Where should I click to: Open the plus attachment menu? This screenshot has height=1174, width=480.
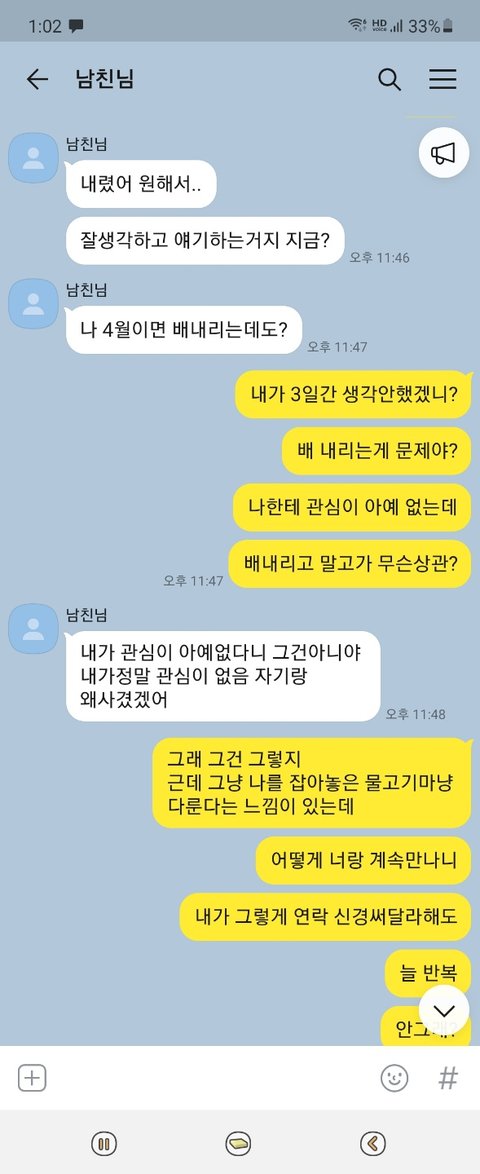pos(32,1078)
